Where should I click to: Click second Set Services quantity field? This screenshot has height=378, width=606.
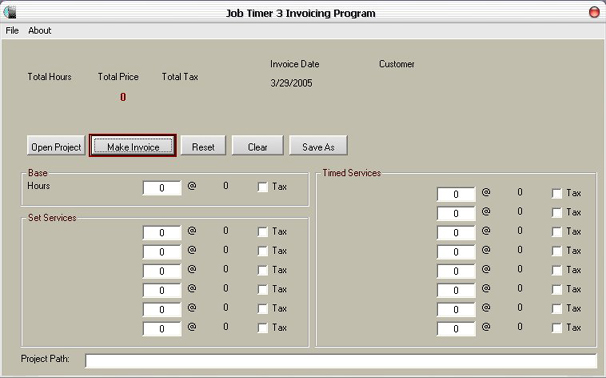(162, 252)
